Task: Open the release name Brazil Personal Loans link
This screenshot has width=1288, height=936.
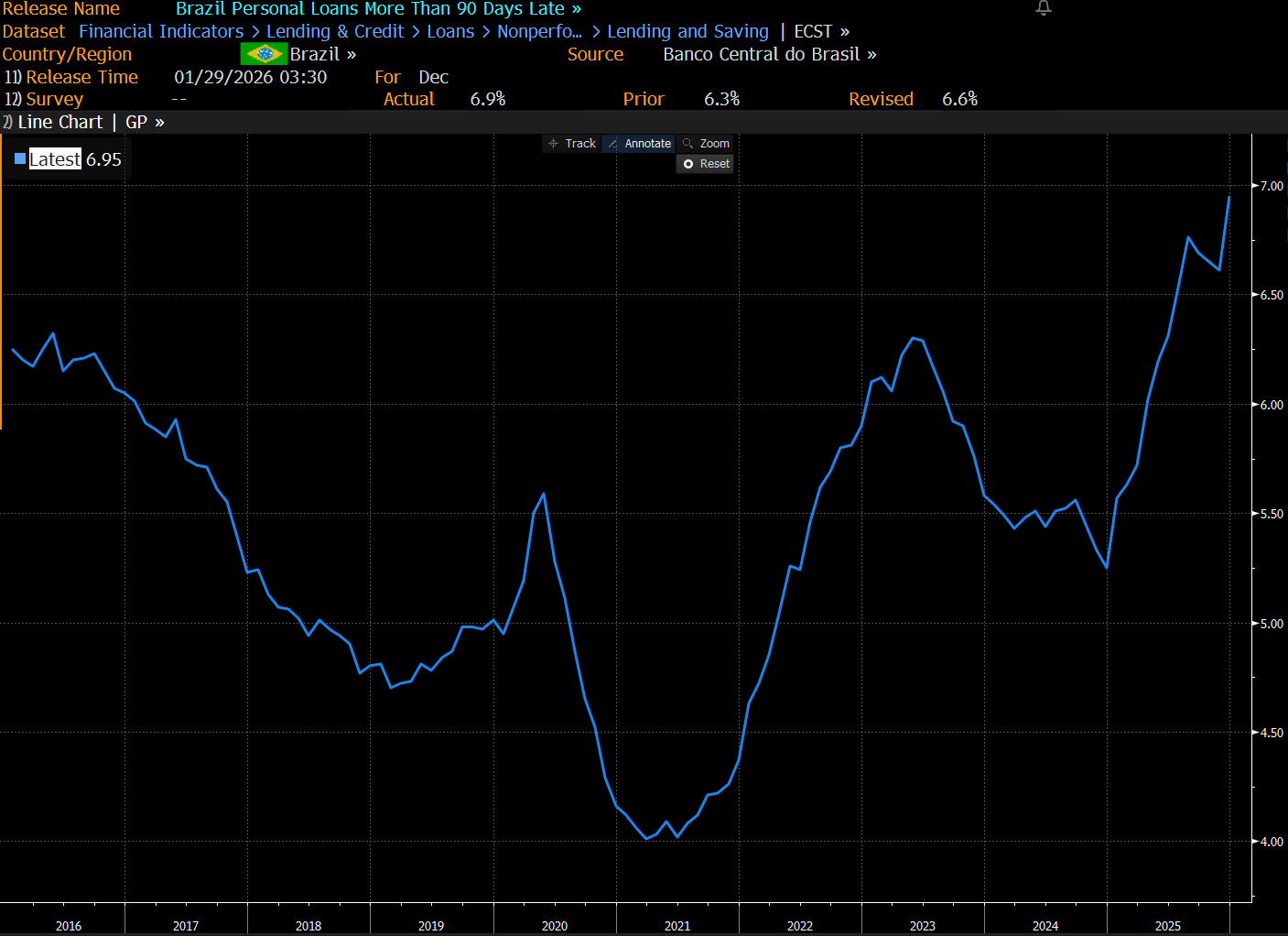Action: (x=378, y=9)
